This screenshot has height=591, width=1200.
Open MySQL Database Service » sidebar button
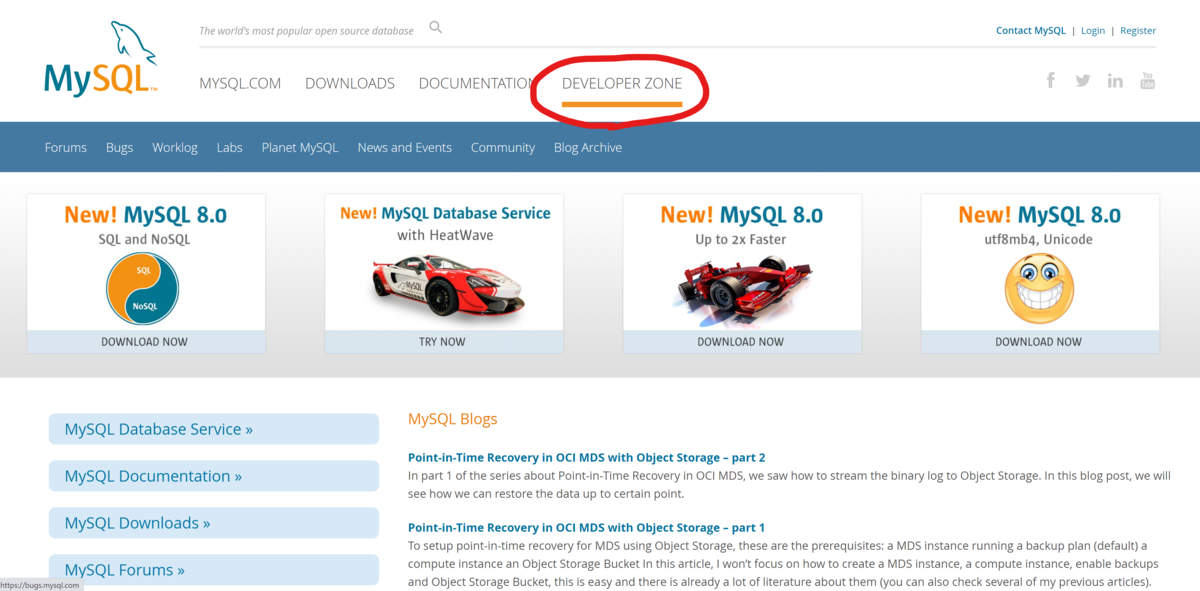pos(214,429)
